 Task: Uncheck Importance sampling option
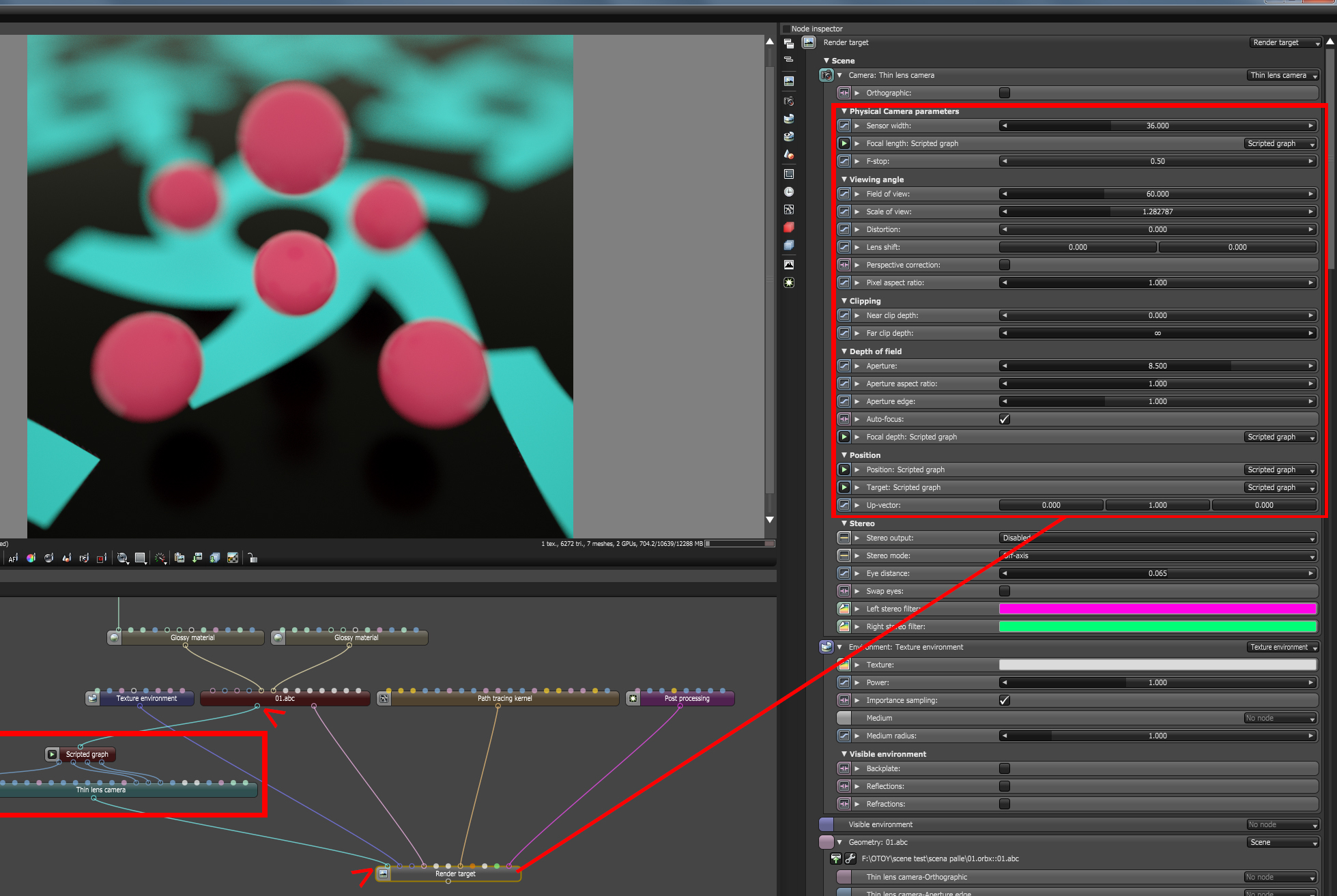(x=1004, y=700)
